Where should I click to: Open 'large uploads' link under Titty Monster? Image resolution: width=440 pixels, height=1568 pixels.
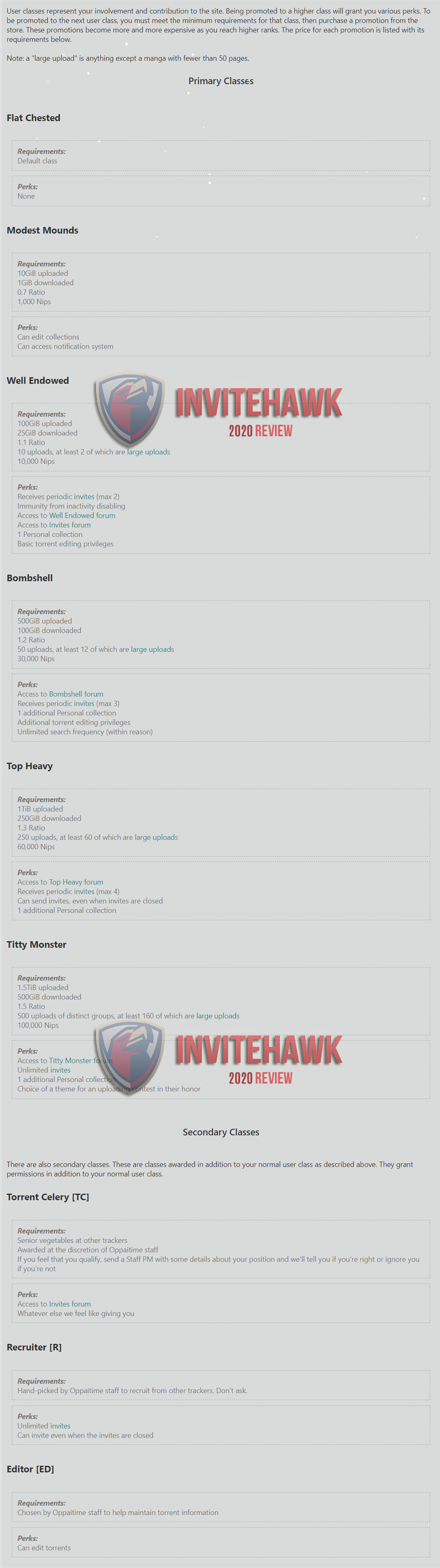click(x=218, y=1016)
